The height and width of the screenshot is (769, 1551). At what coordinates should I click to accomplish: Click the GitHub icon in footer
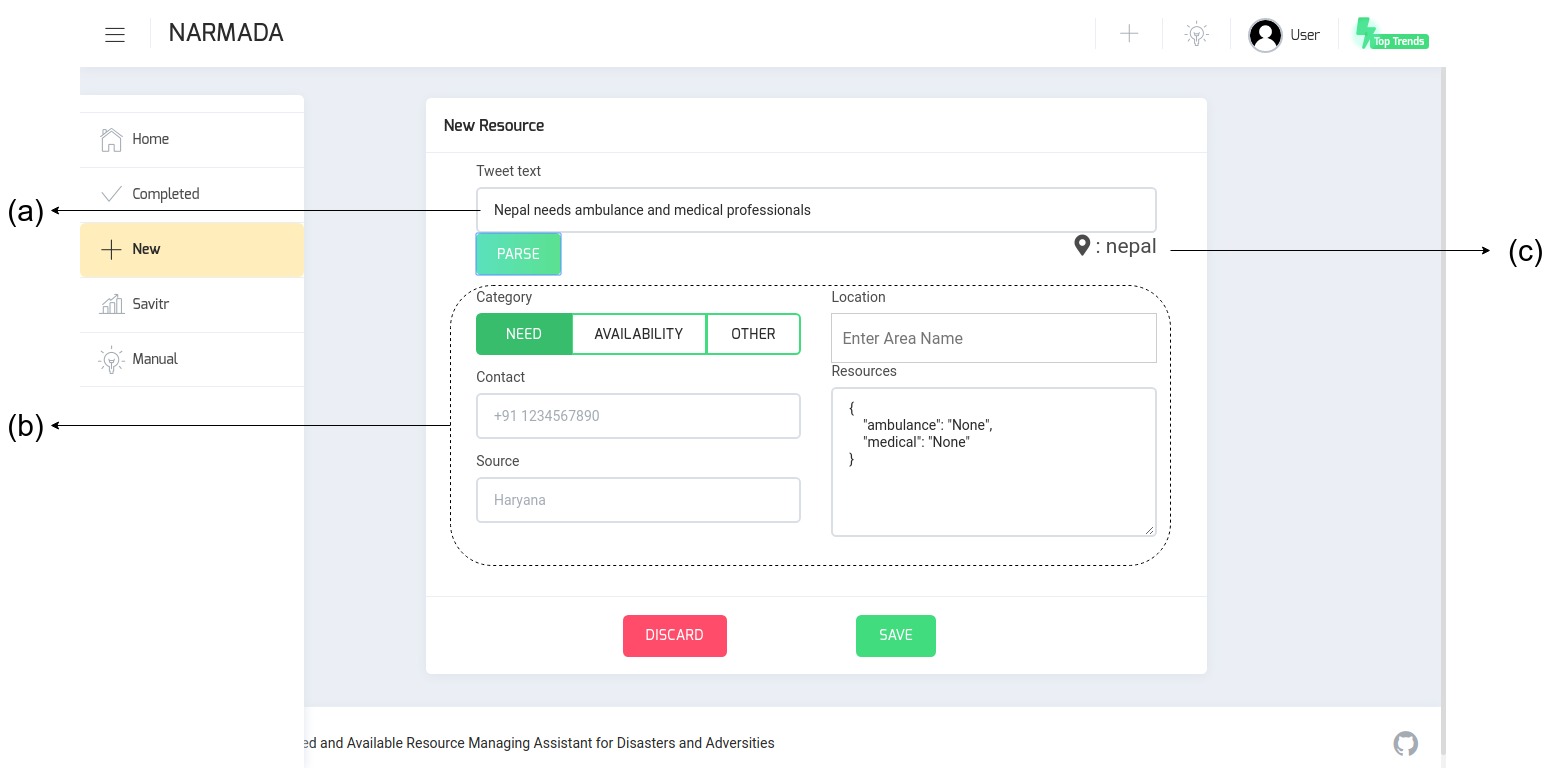pyautogui.click(x=1405, y=743)
